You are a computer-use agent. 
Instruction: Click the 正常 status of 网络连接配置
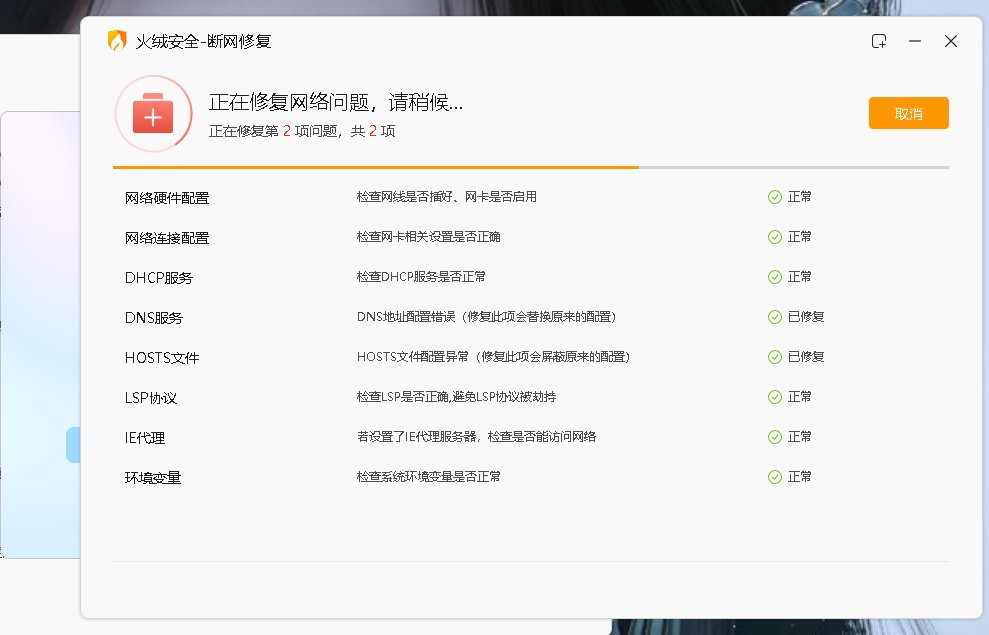[x=800, y=236]
